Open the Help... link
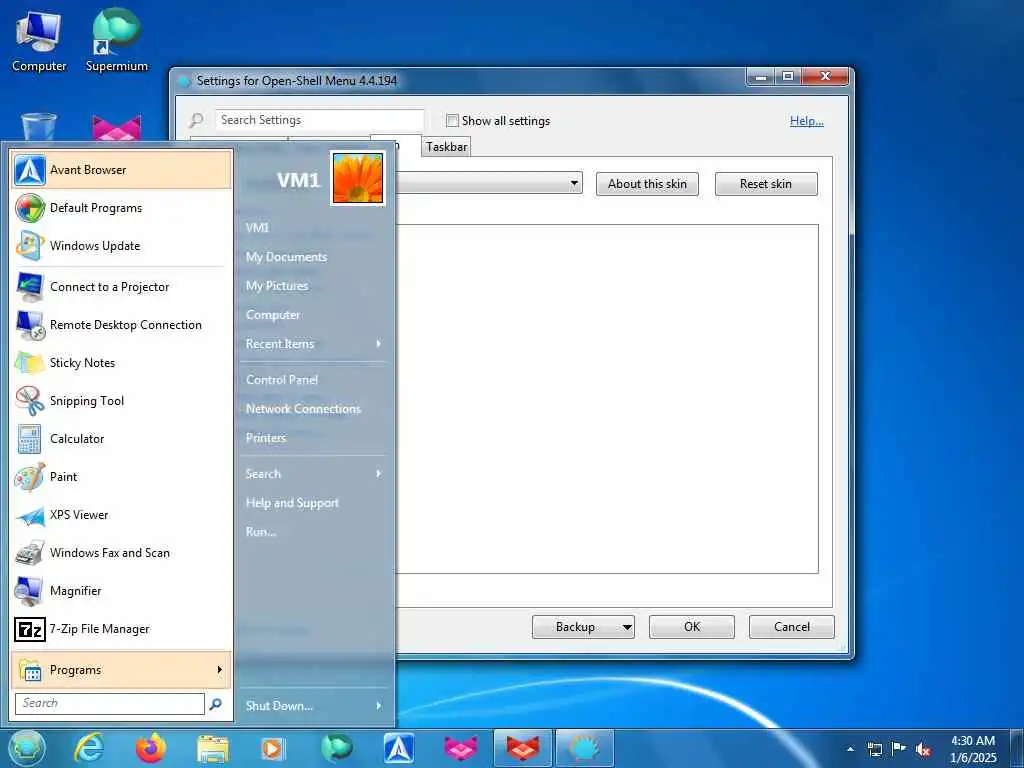Viewport: 1024px width, 768px height. (x=807, y=121)
